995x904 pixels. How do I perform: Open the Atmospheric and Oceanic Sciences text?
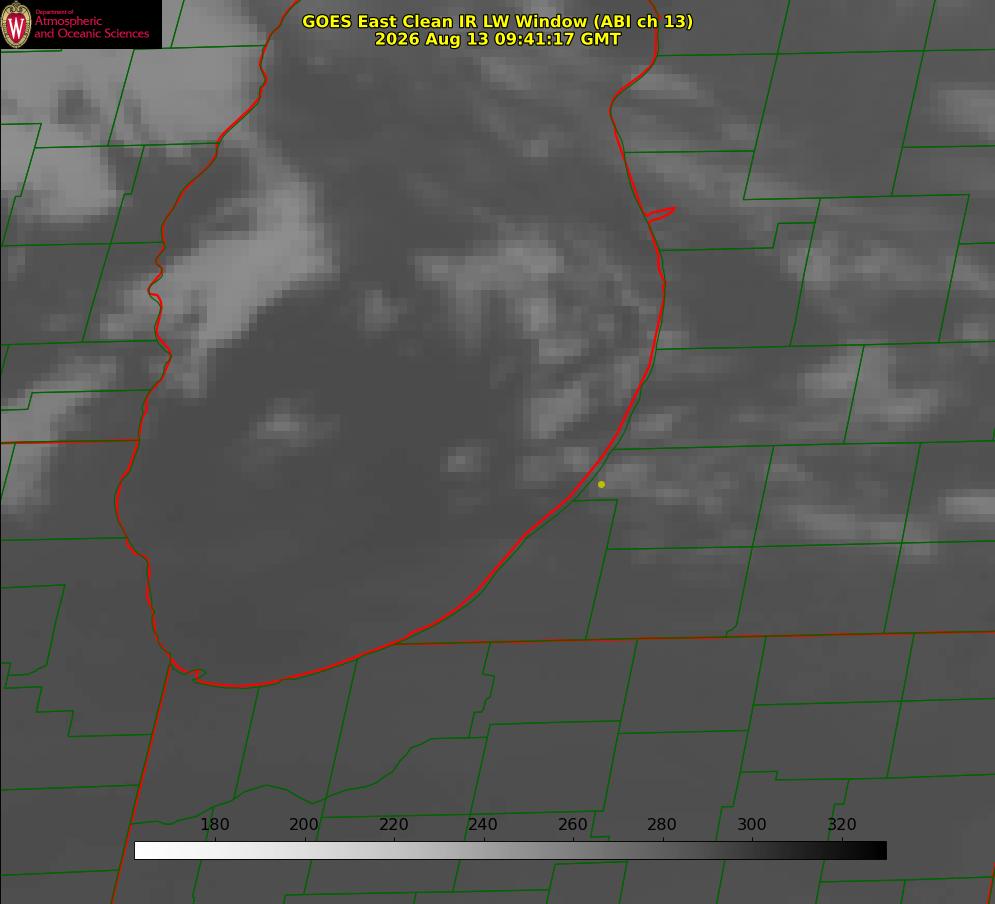coord(91,27)
